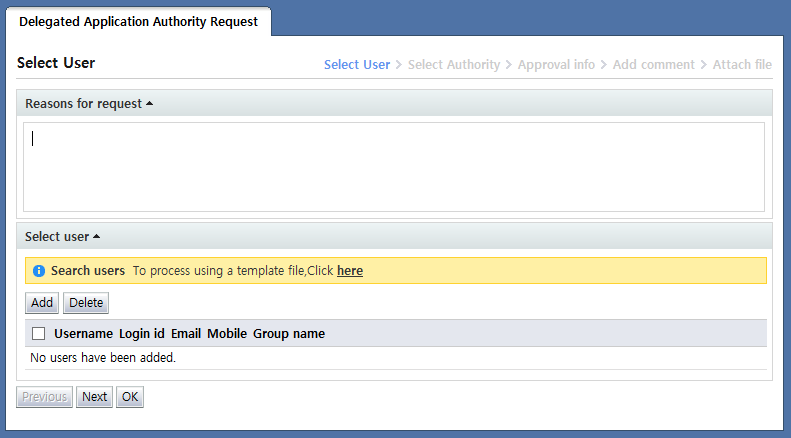Click the Group name column header
791x438 pixels.
tap(288, 333)
